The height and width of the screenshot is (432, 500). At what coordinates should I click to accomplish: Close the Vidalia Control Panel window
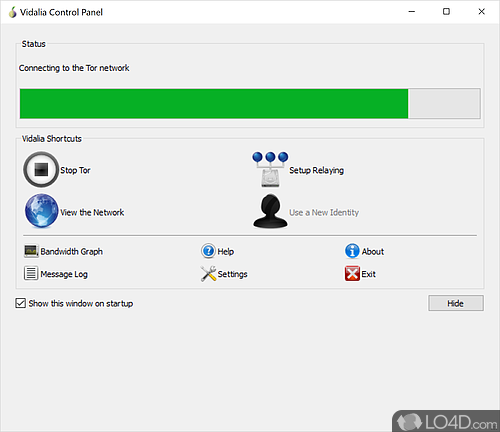tap(481, 12)
